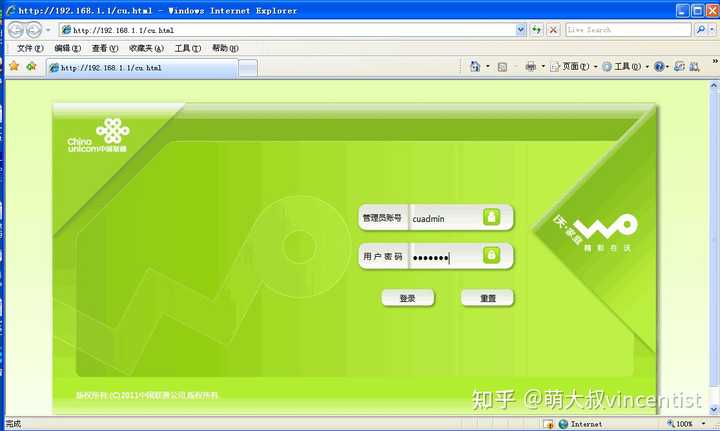Click the Research icon in command bar
720x431 pixels.
(694, 67)
